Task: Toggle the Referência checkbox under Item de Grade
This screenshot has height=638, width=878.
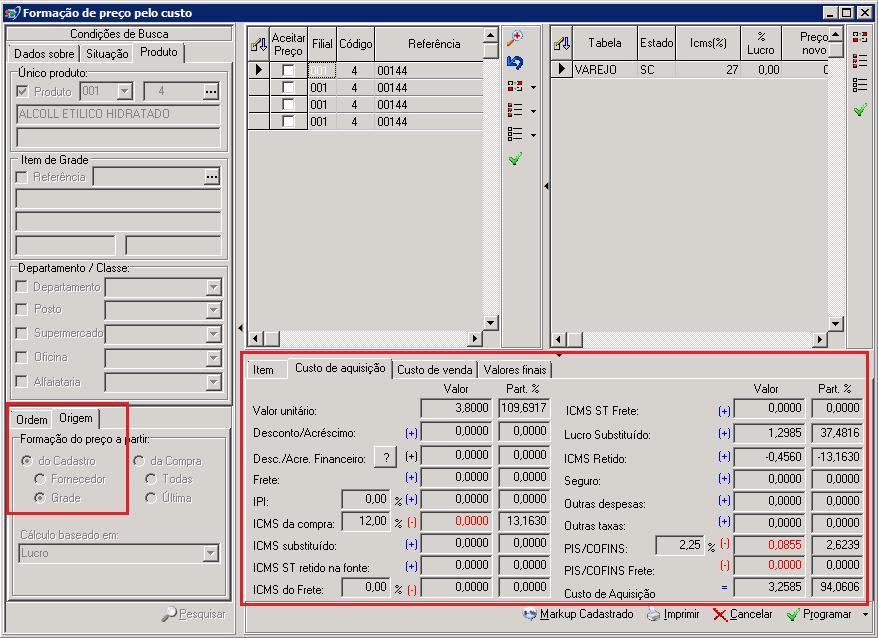Action: tap(22, 177)
